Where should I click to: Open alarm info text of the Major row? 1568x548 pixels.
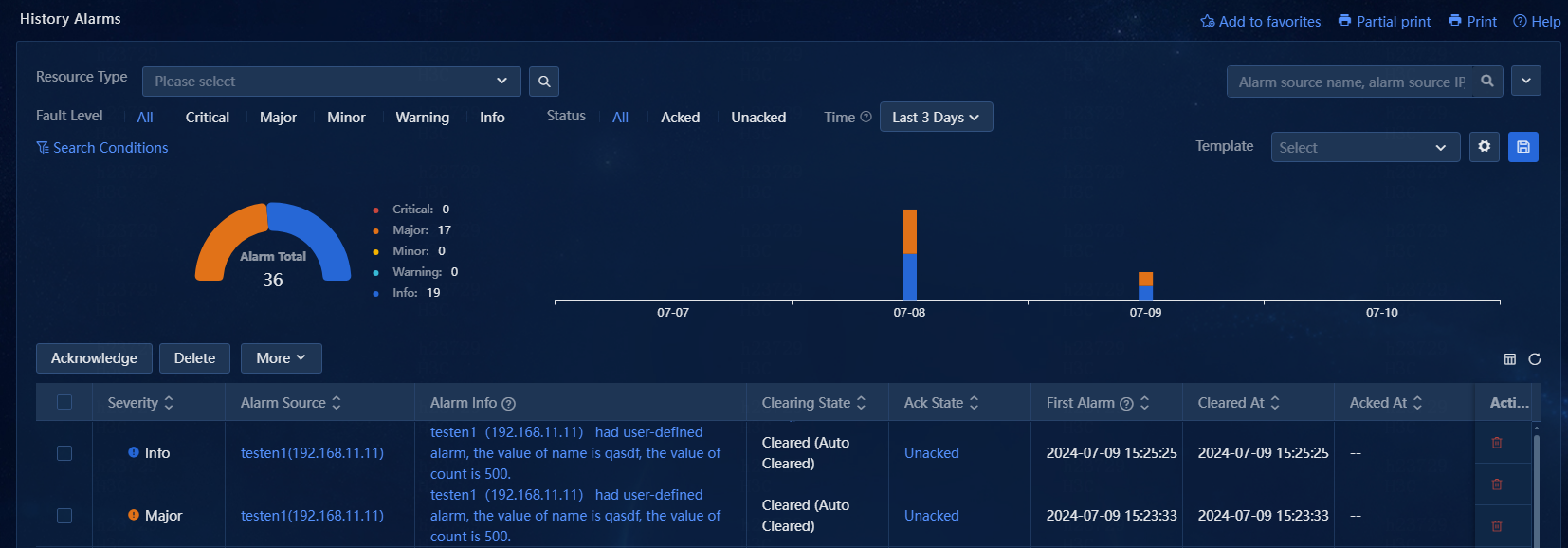575,516
